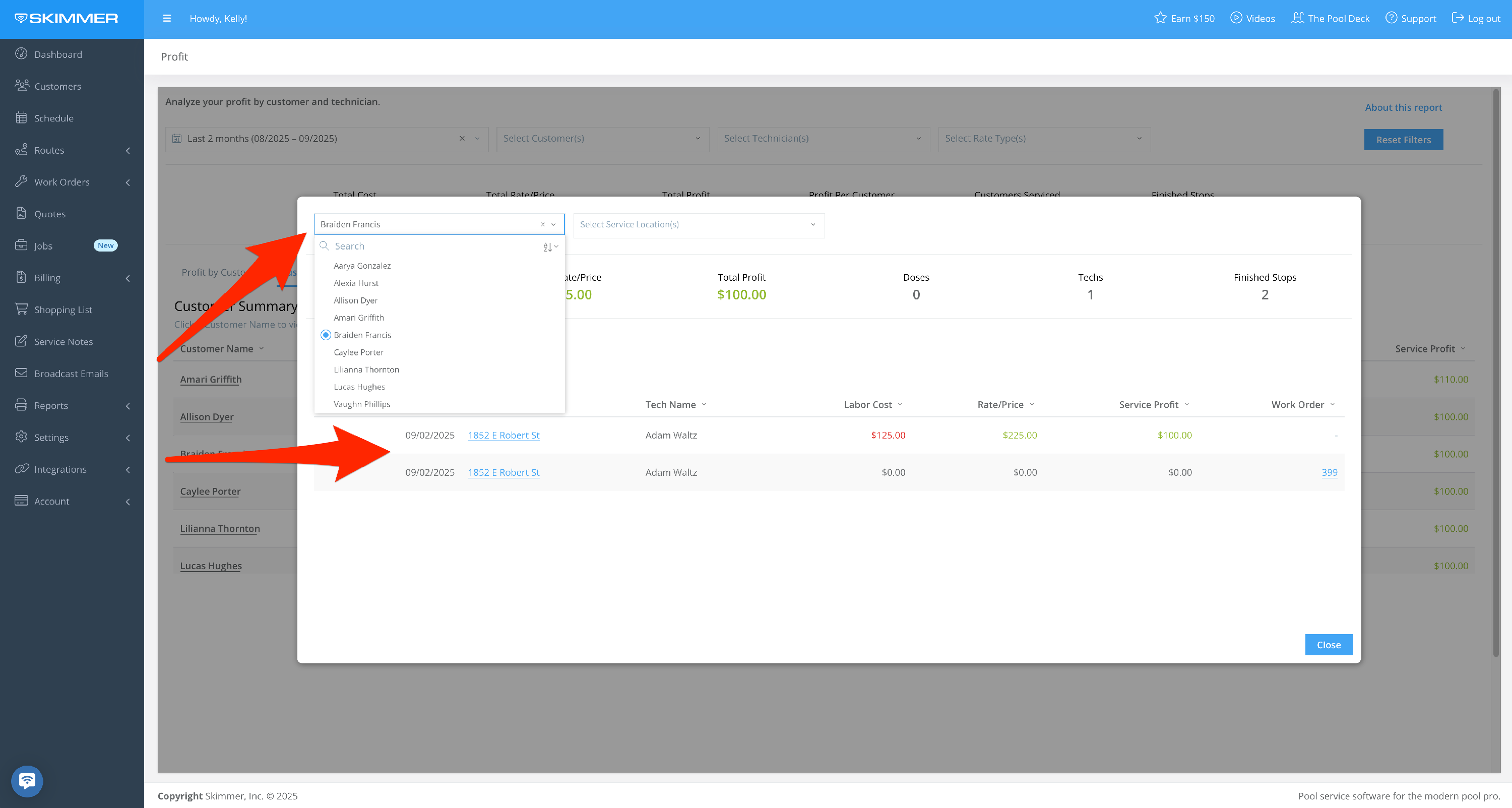This screenshot has height=808, width=1512.
Task: Pick Vaughn Phillips in the dropdown list
Action: point(361,404)
